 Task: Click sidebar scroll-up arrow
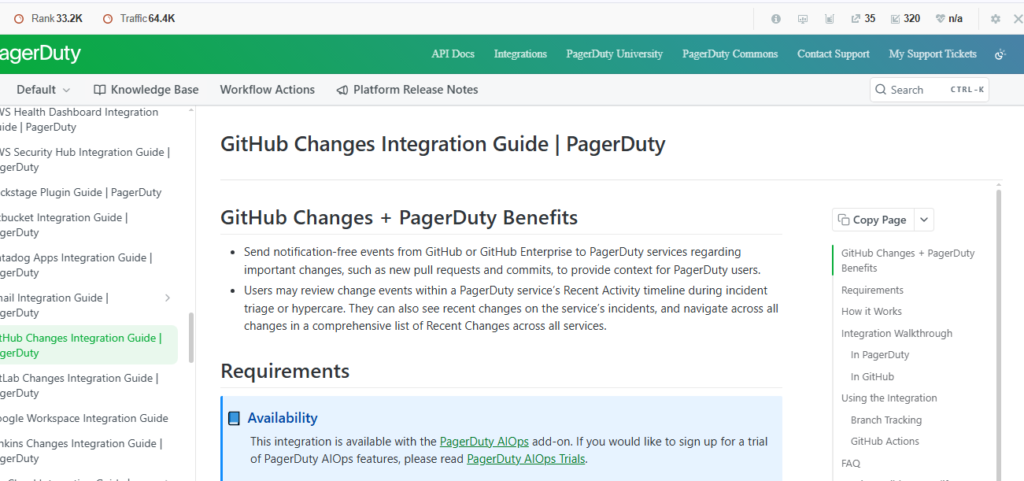coord(191,110)
